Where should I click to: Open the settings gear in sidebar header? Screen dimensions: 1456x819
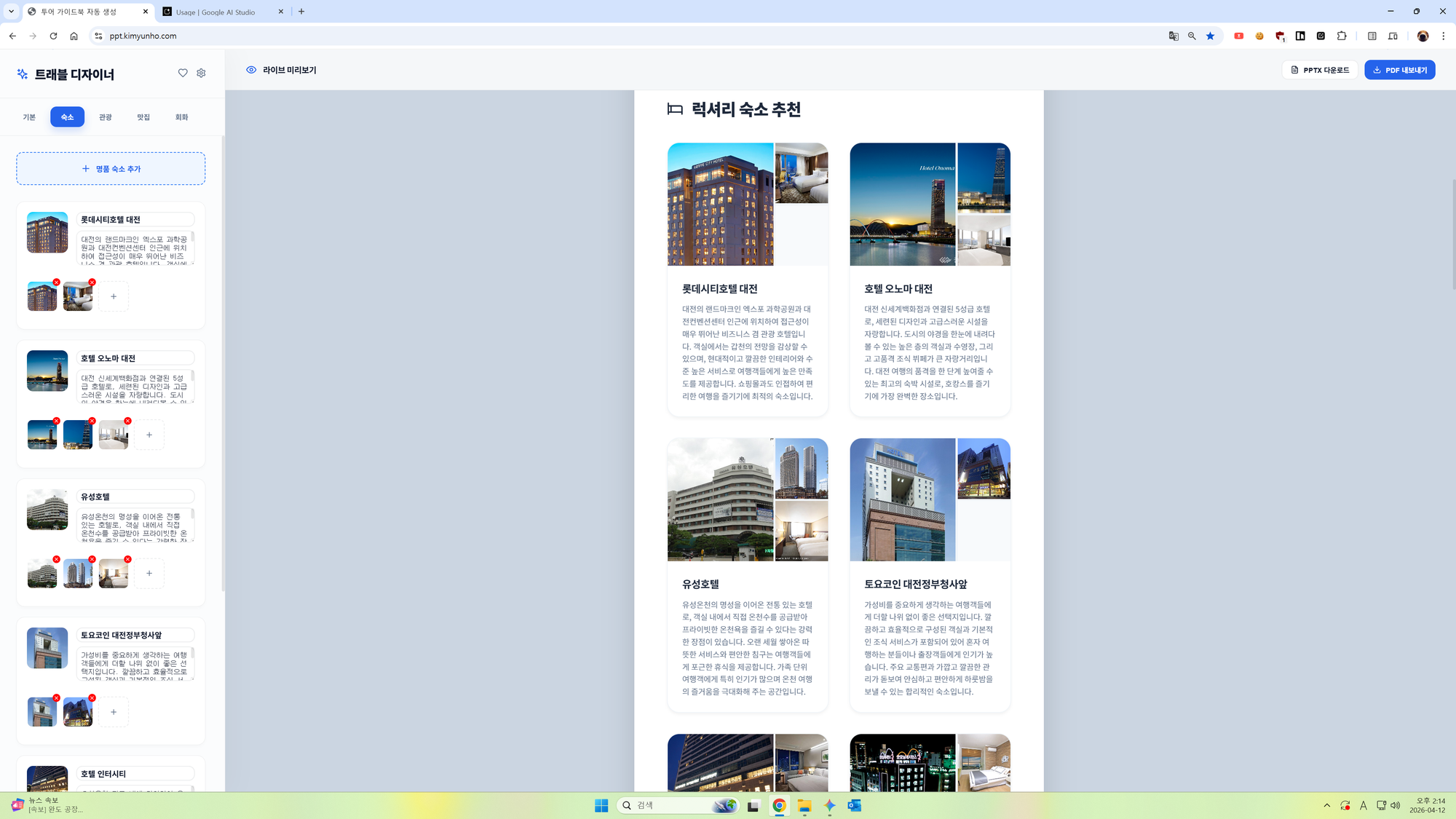pos(202,73)
